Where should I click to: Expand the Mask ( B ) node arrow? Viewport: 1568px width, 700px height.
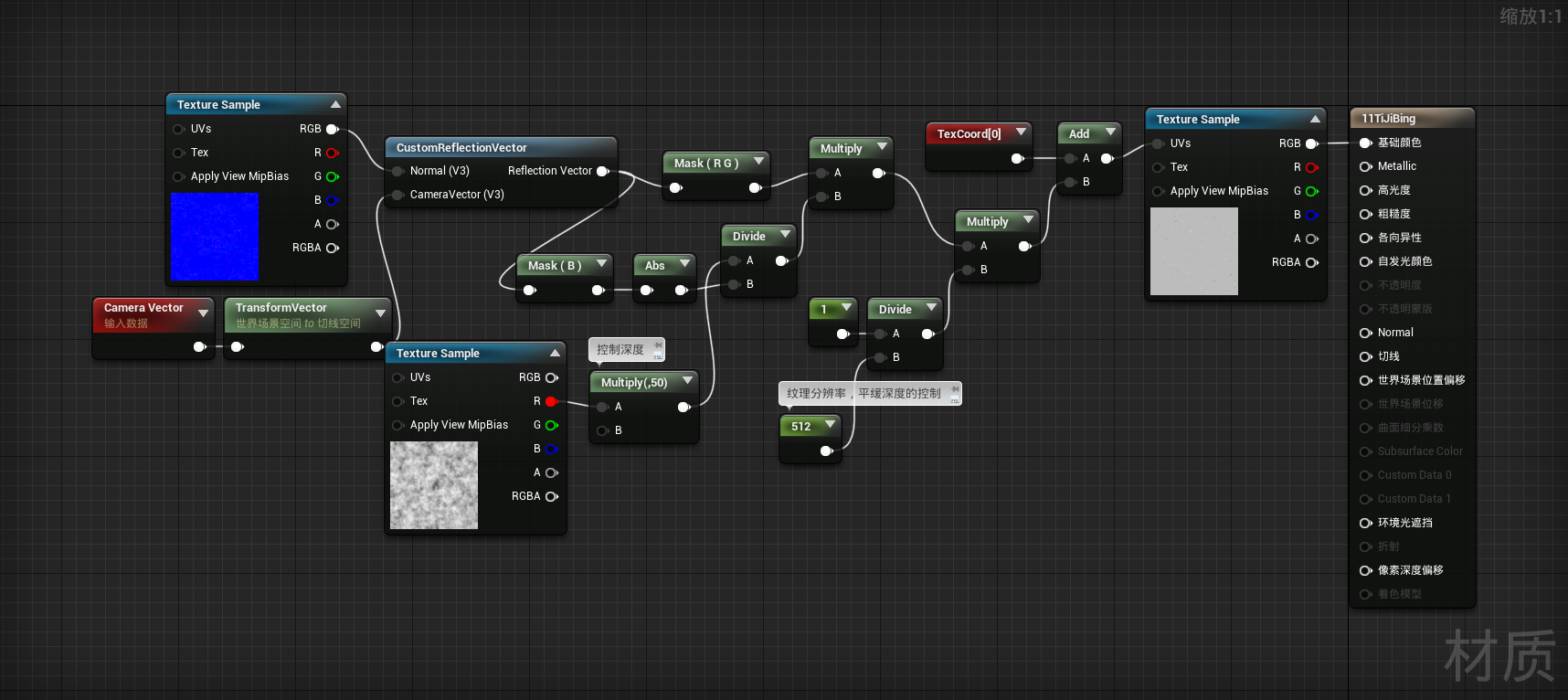601,264
